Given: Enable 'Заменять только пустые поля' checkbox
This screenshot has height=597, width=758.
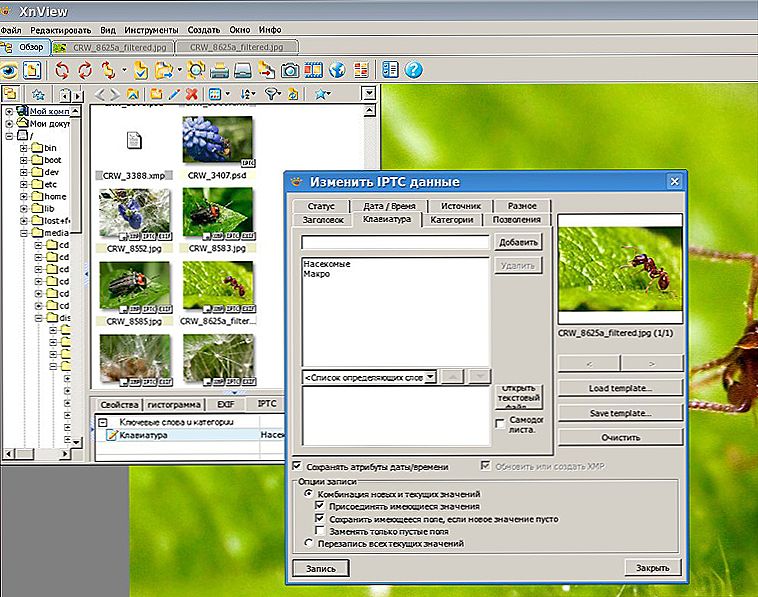Looking at the screenshot, I should pyautogui.click(x=320, y=531).
